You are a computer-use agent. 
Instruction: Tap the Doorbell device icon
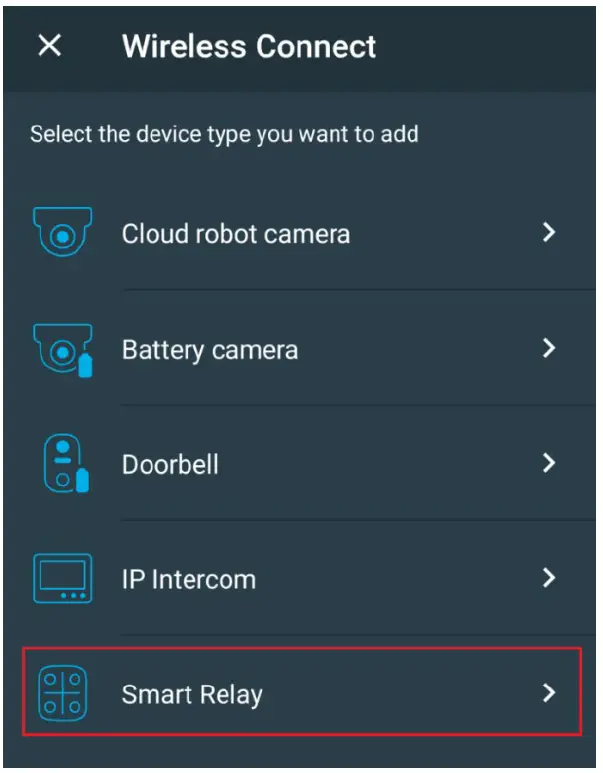(66, 463)
